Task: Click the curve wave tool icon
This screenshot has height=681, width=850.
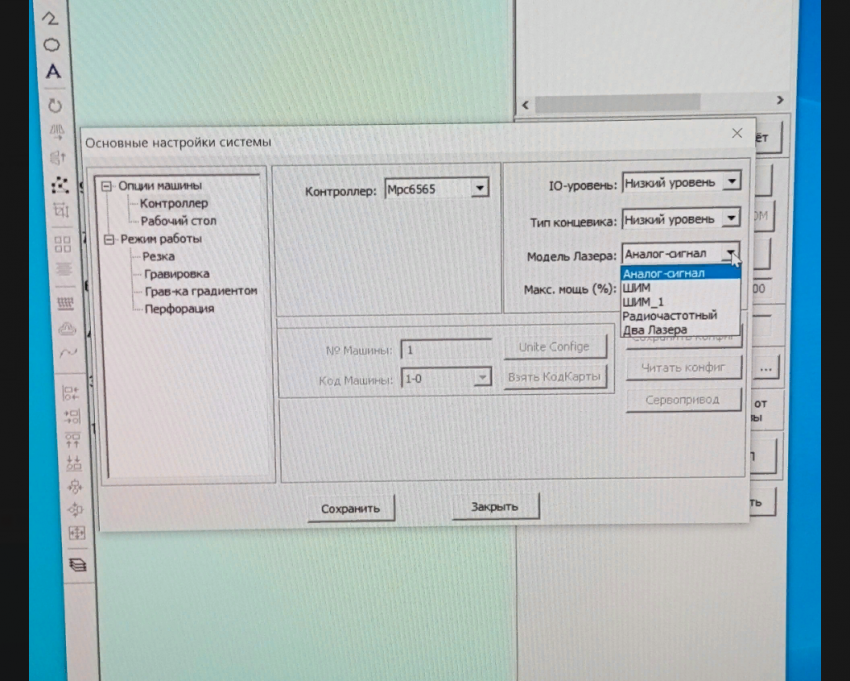Action: point(68,353)
